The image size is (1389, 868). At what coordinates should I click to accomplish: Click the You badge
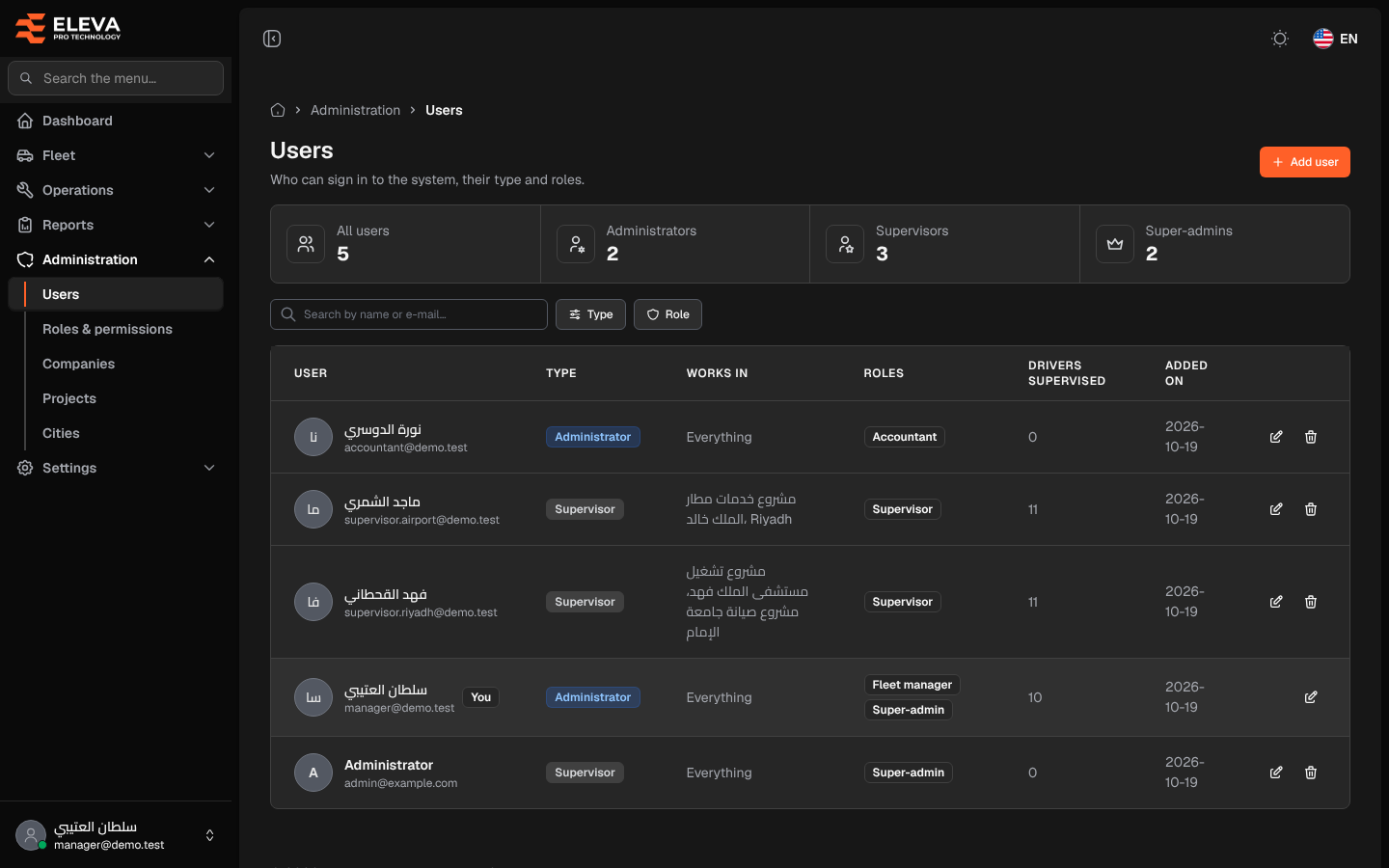tap(481, 697)
